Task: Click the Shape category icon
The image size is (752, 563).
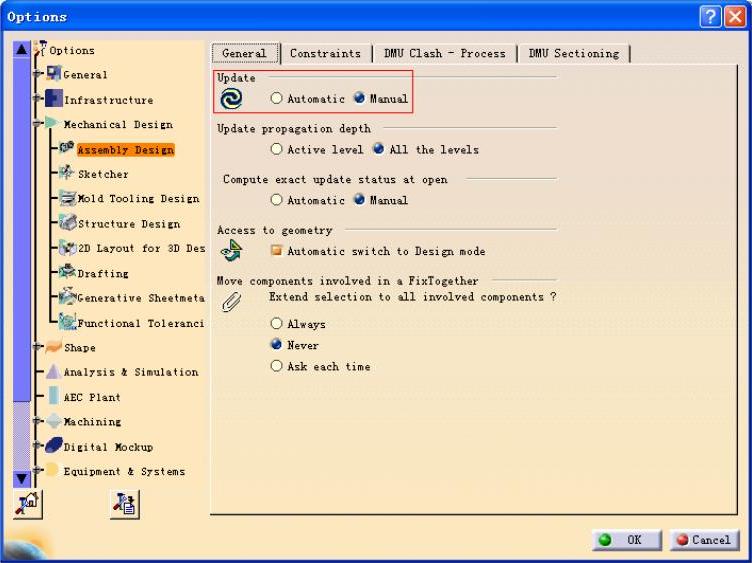Action: pos(53,346)
